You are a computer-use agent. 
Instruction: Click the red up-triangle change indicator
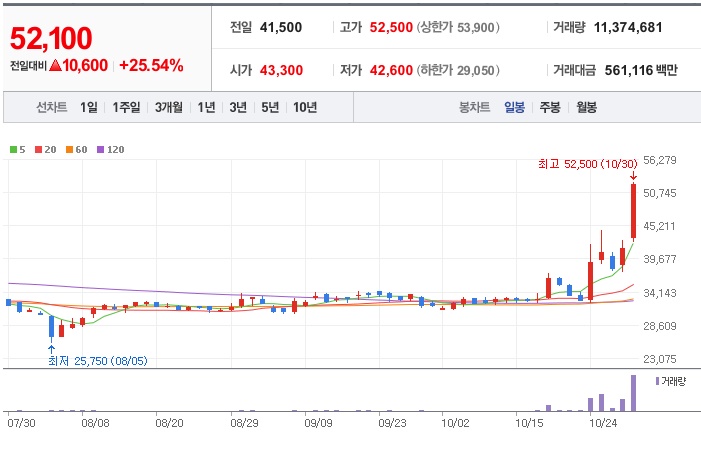(55, 66)
